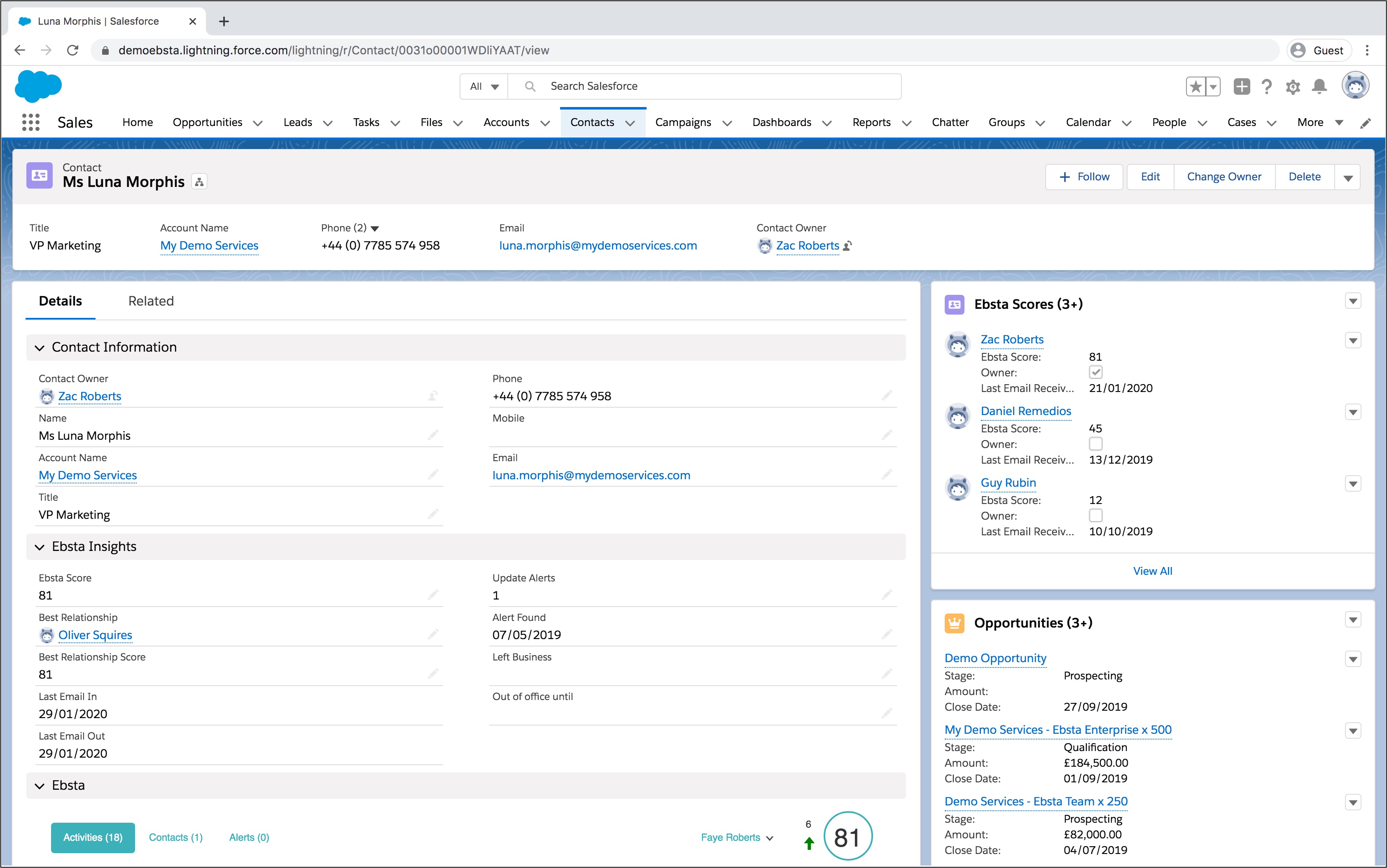Open the App Launcher grid icon

pos(30,122)
